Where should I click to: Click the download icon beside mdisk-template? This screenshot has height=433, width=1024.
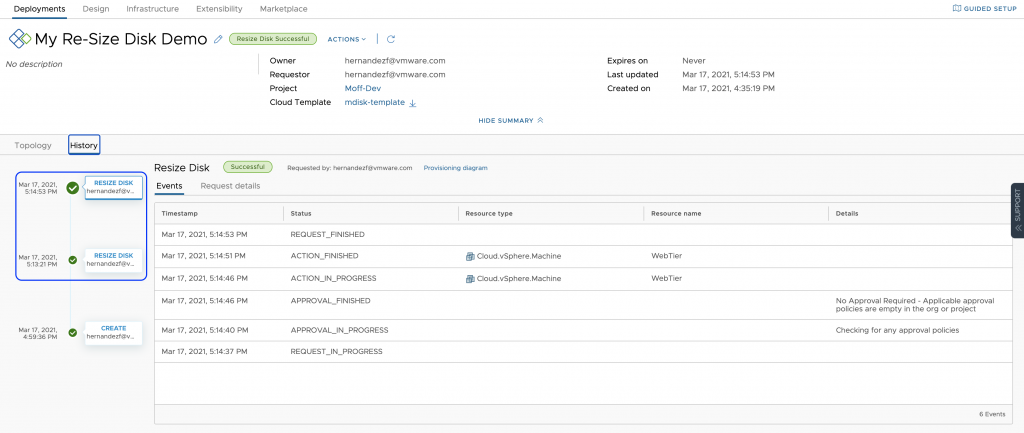coord(413,103)
